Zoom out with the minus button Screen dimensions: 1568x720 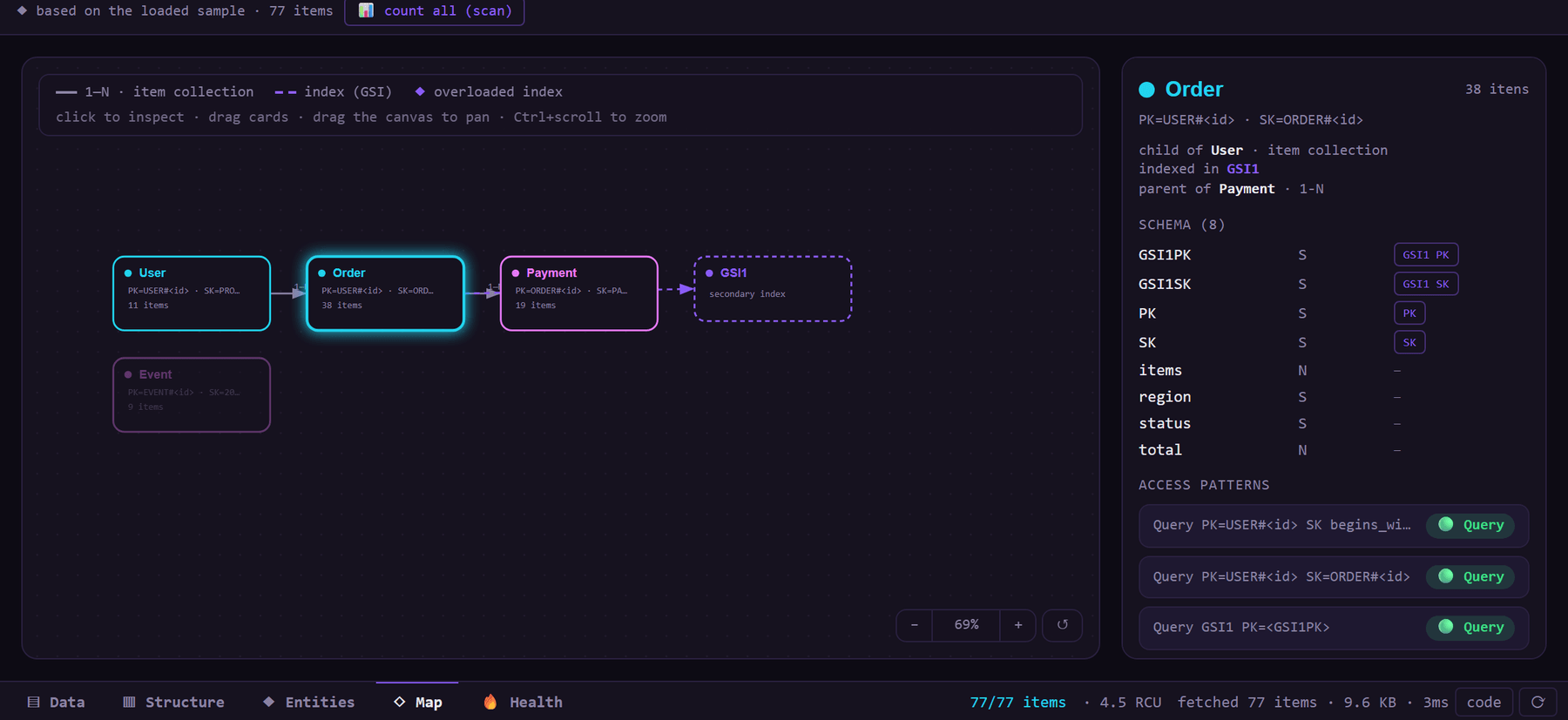914,625
